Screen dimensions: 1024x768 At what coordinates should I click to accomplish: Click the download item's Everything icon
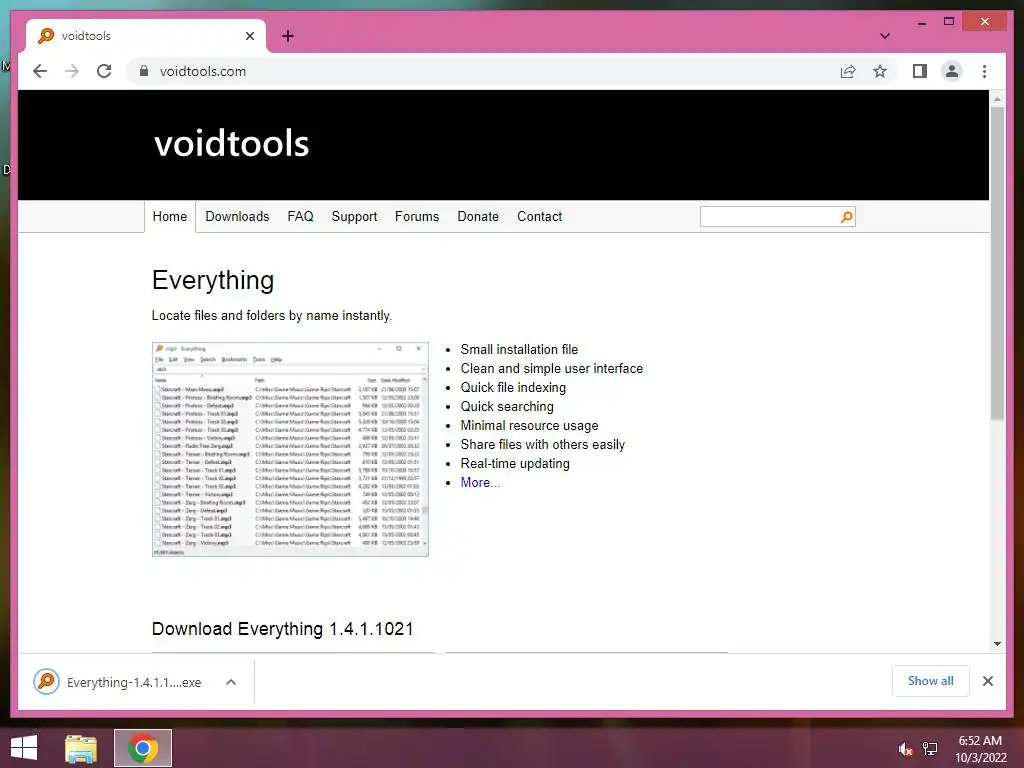pyautogui.click(x=46, y=682)
